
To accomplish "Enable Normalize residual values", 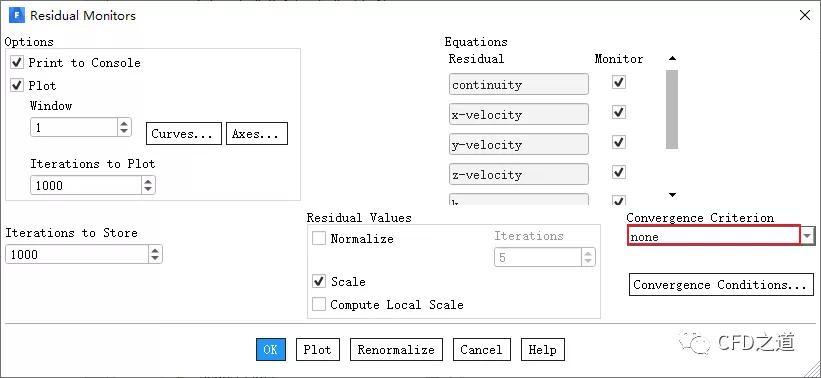I will point(318,239).
